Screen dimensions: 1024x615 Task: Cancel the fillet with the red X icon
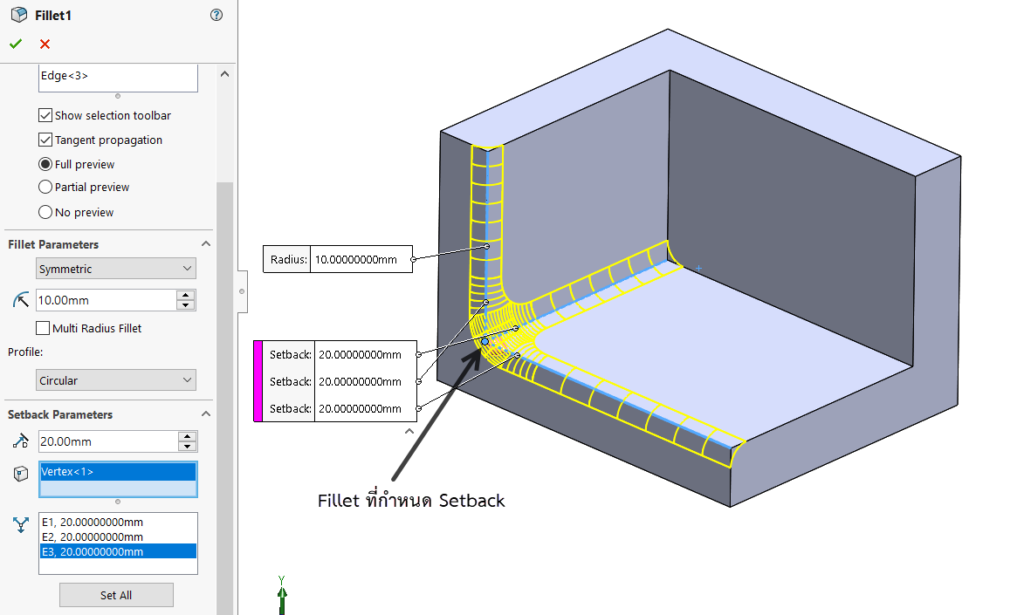tap(42, 43)
